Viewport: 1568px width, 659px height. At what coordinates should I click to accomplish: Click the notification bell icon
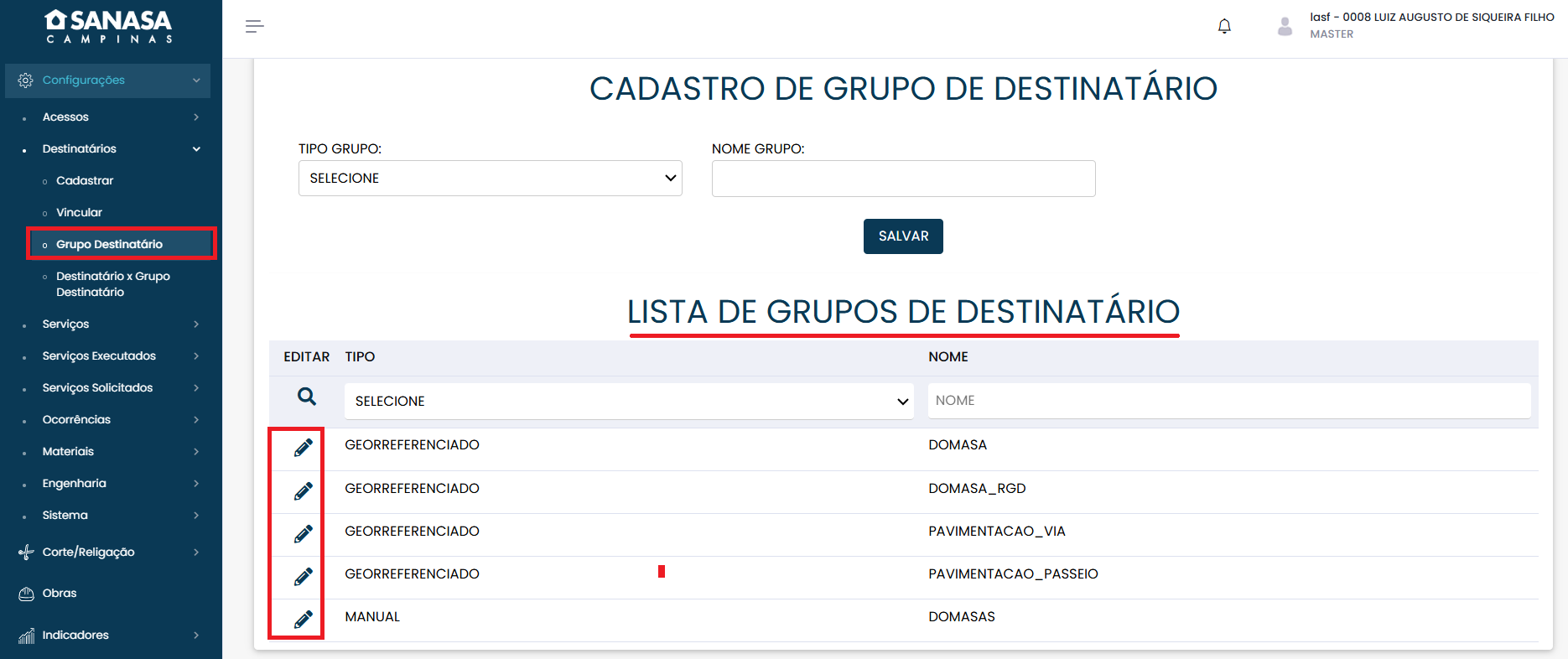[x=1224, y=26]
